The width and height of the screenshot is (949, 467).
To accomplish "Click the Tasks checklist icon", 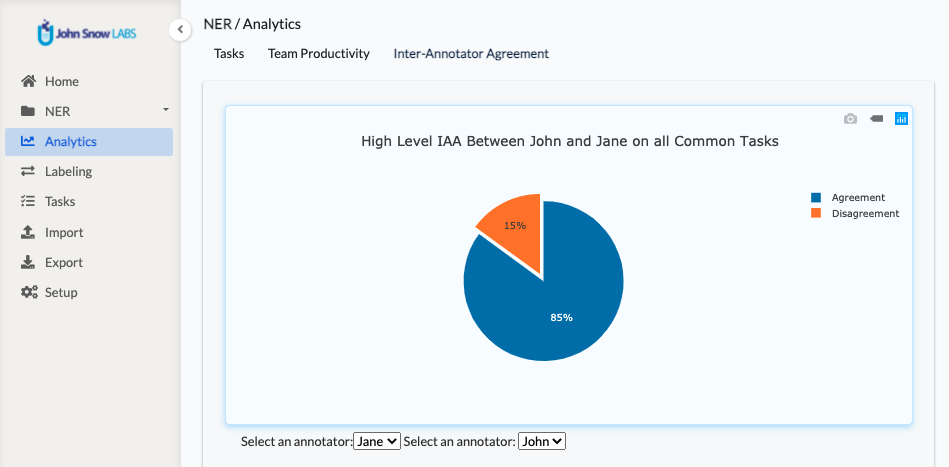I will [28, 201].
